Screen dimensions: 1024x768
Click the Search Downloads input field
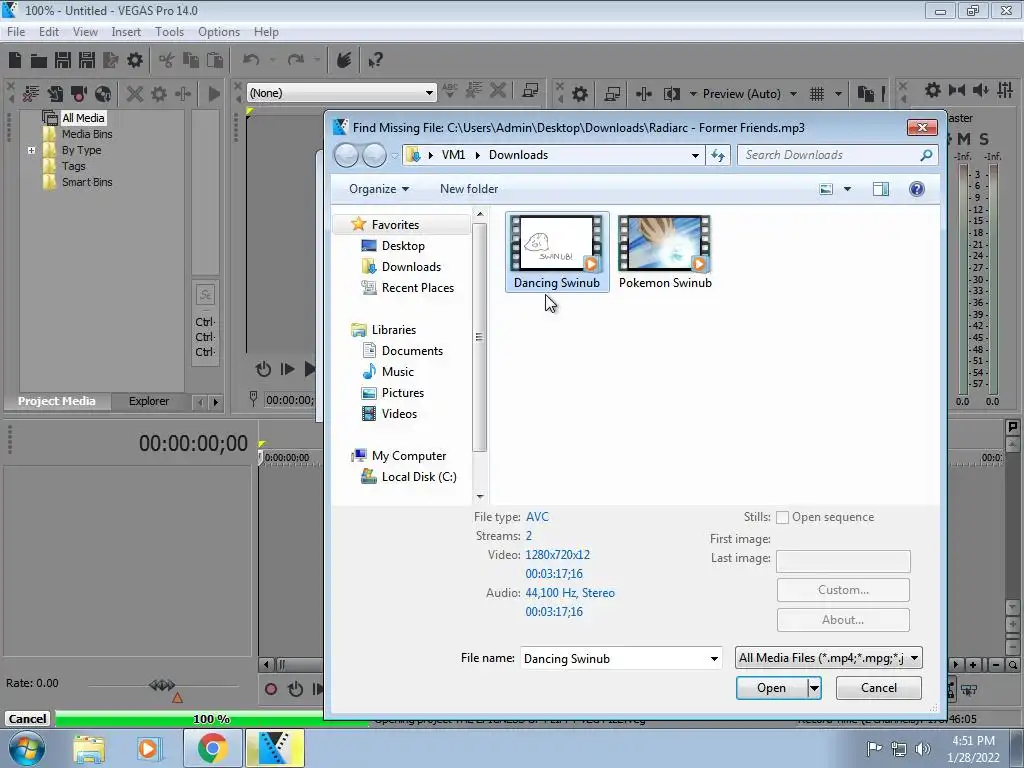(x=829, y=155)
